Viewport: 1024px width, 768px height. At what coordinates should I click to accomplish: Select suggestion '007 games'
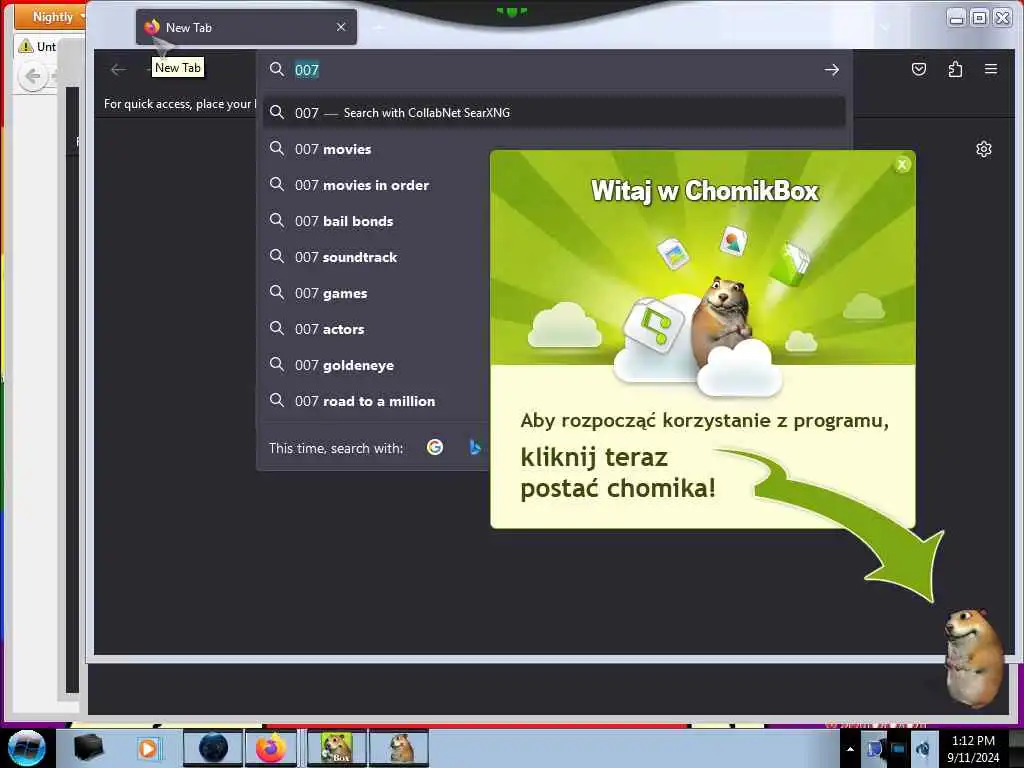376,293
